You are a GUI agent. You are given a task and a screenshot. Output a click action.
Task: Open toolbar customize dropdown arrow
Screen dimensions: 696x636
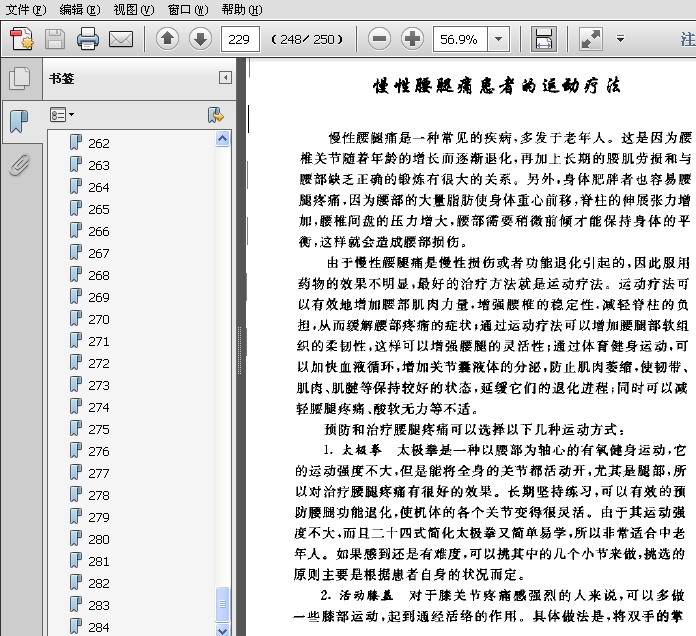pos(621,39)
